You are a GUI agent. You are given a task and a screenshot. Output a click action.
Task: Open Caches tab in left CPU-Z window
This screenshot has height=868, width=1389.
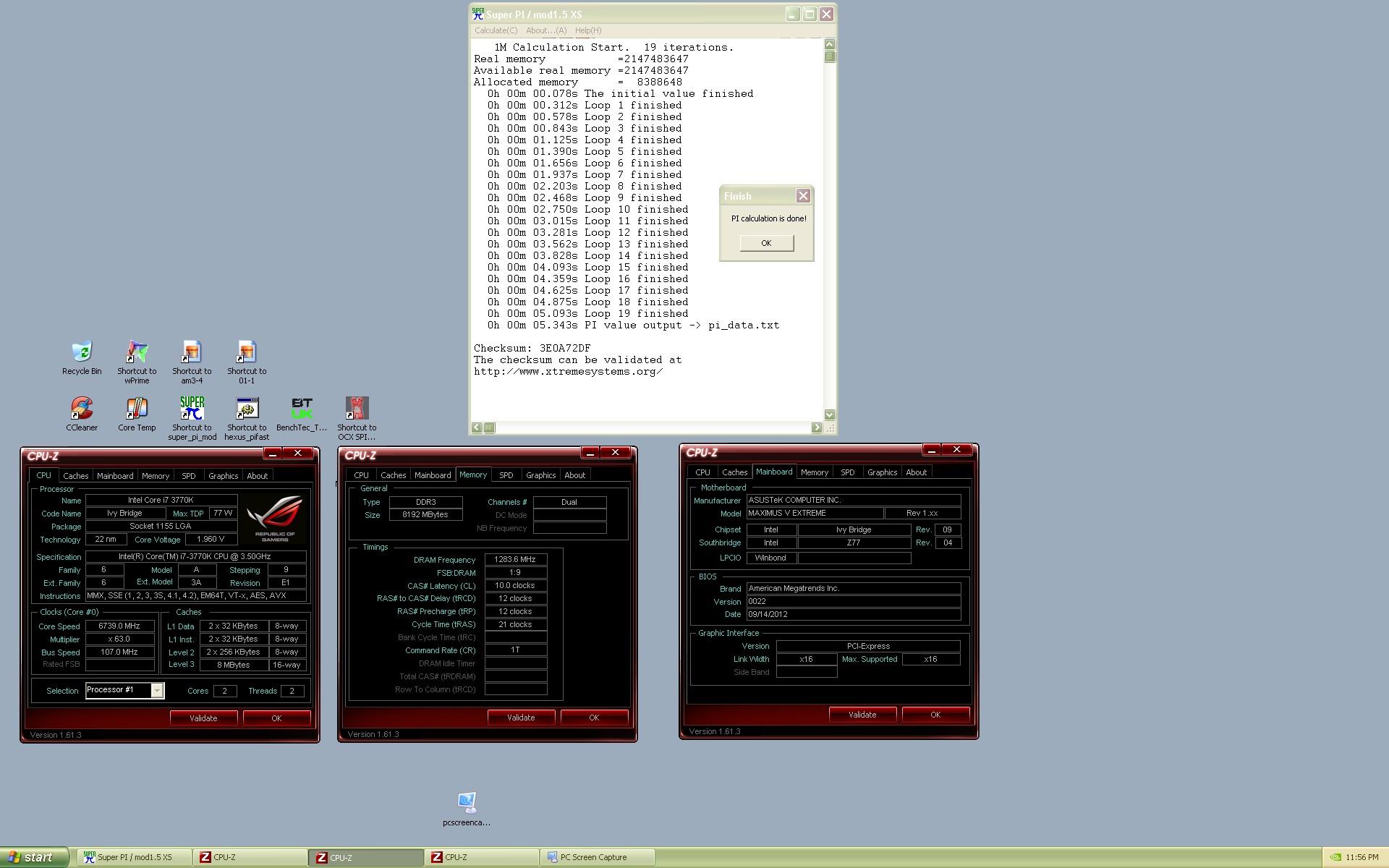(x=75, y=476)
